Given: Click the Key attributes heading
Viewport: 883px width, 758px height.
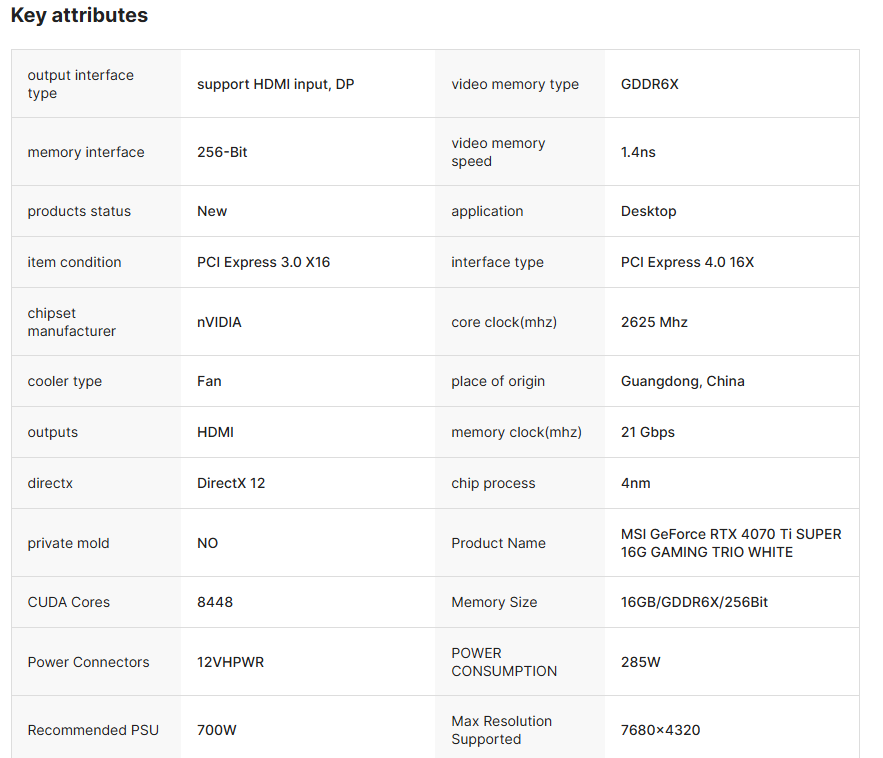Looking at the screenshot, I should coord(79,15).
